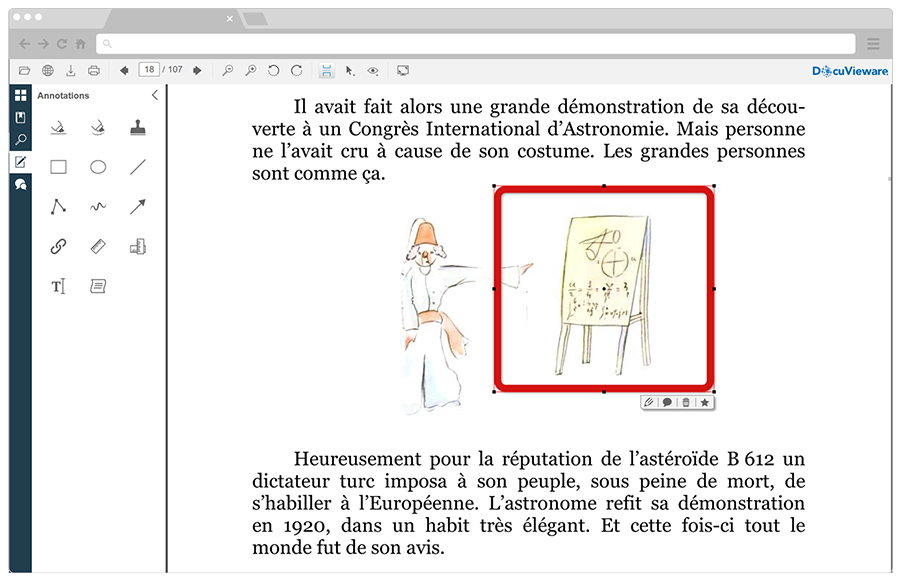Open the thumbnails panel tab

(21, 95)
